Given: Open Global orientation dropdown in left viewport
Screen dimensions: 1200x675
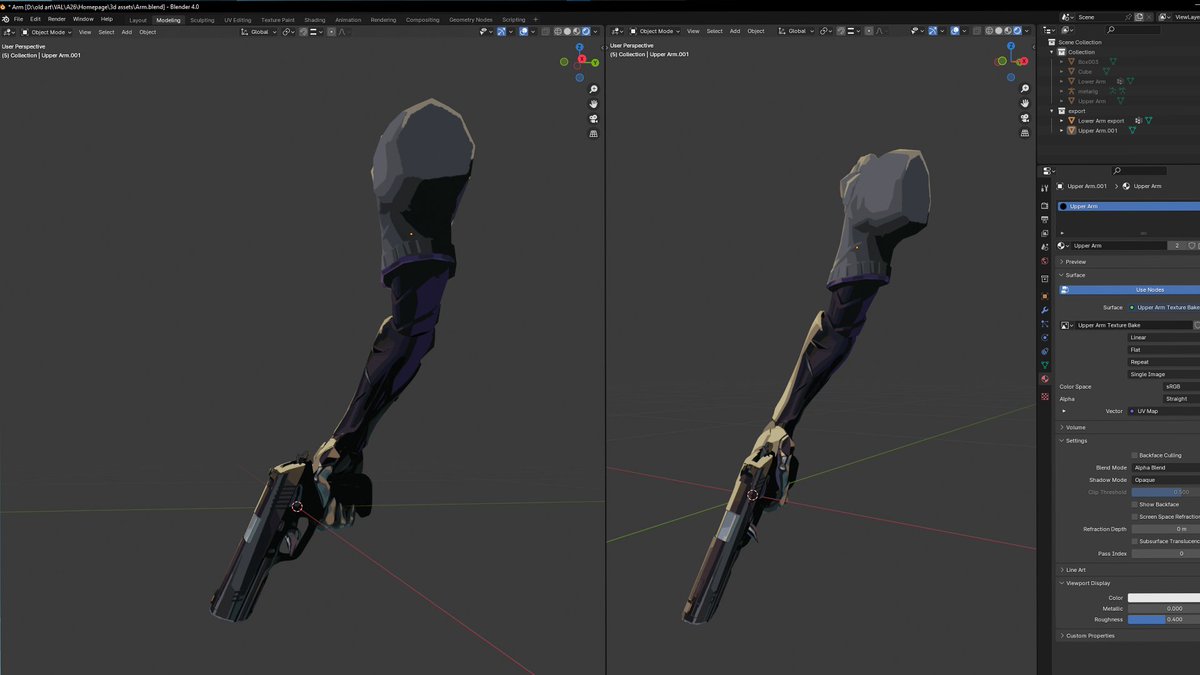Looking at the screenshot, I should pos(259,31).
